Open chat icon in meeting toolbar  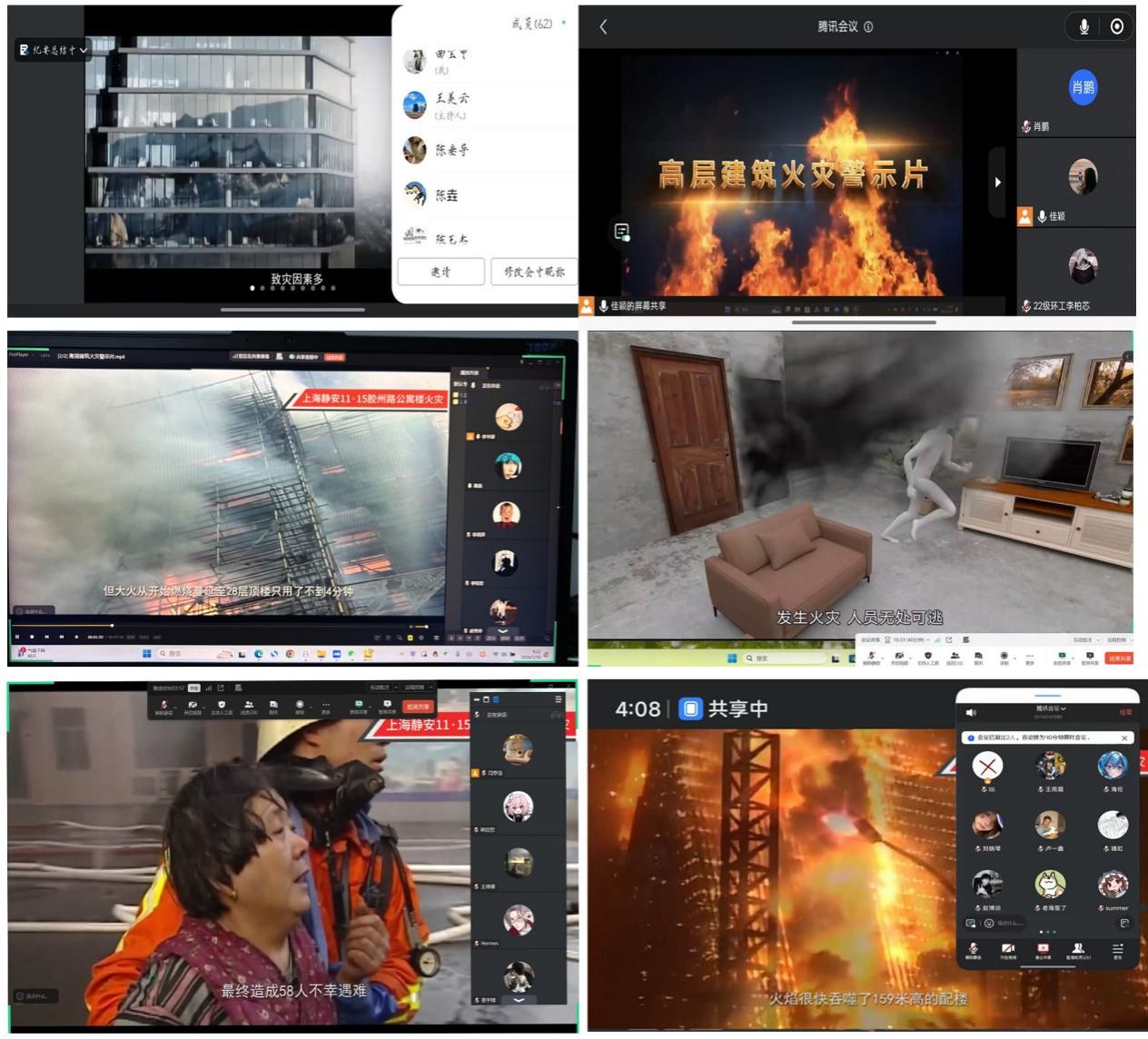pos(273,706)
